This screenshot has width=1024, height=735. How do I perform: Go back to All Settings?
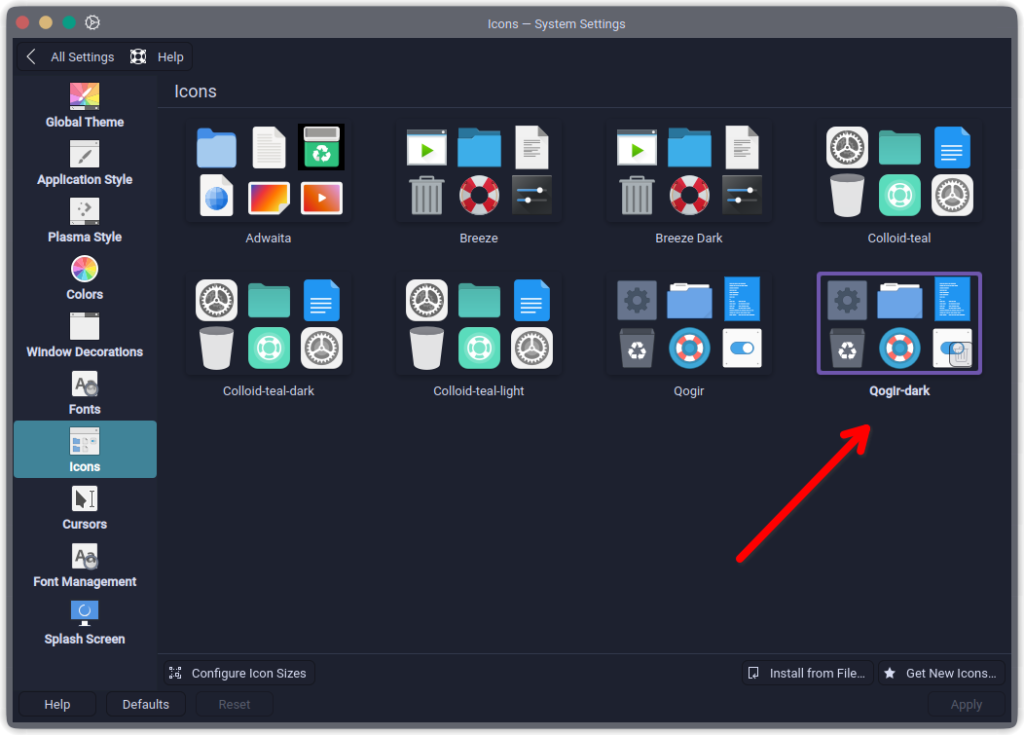[70, 57]
